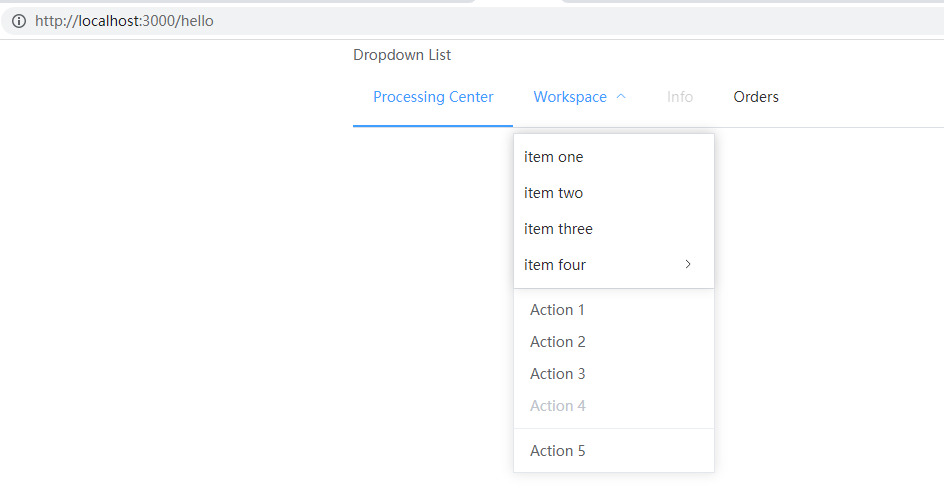
Task: Choose item one from Workspace submenu
Action: click(613, 157)
